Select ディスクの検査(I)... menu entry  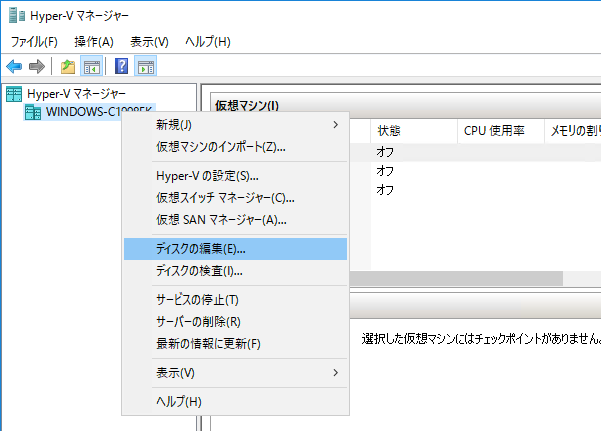click(235, 271)
